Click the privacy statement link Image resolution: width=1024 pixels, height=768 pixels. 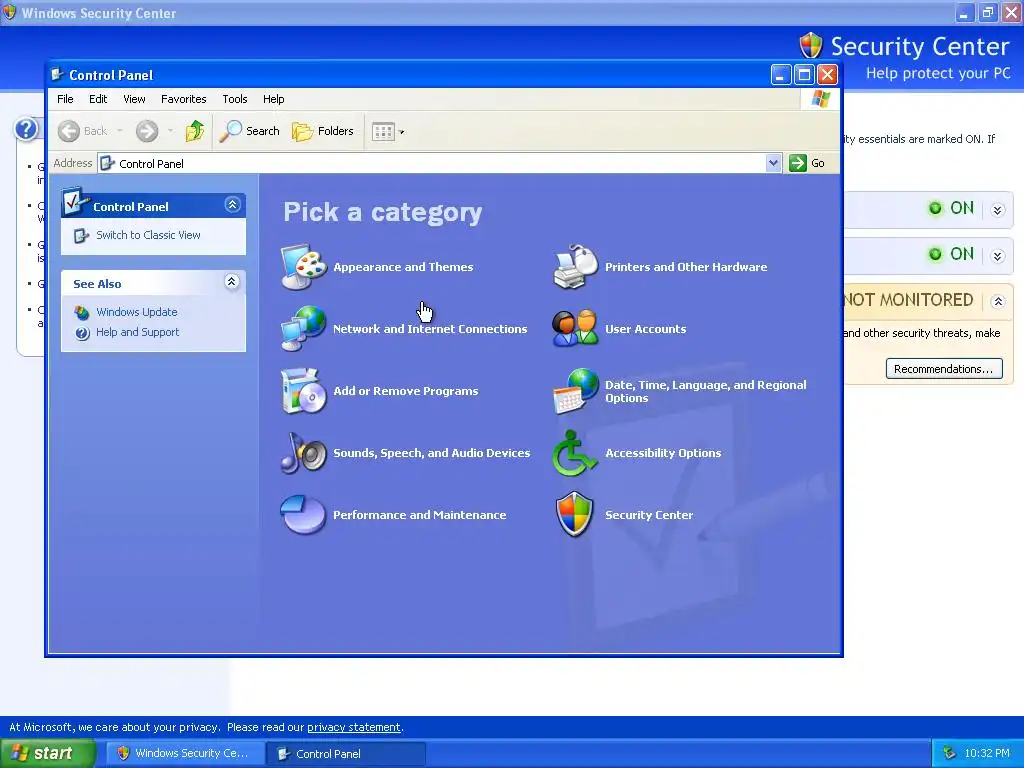(x=353, y=727)
